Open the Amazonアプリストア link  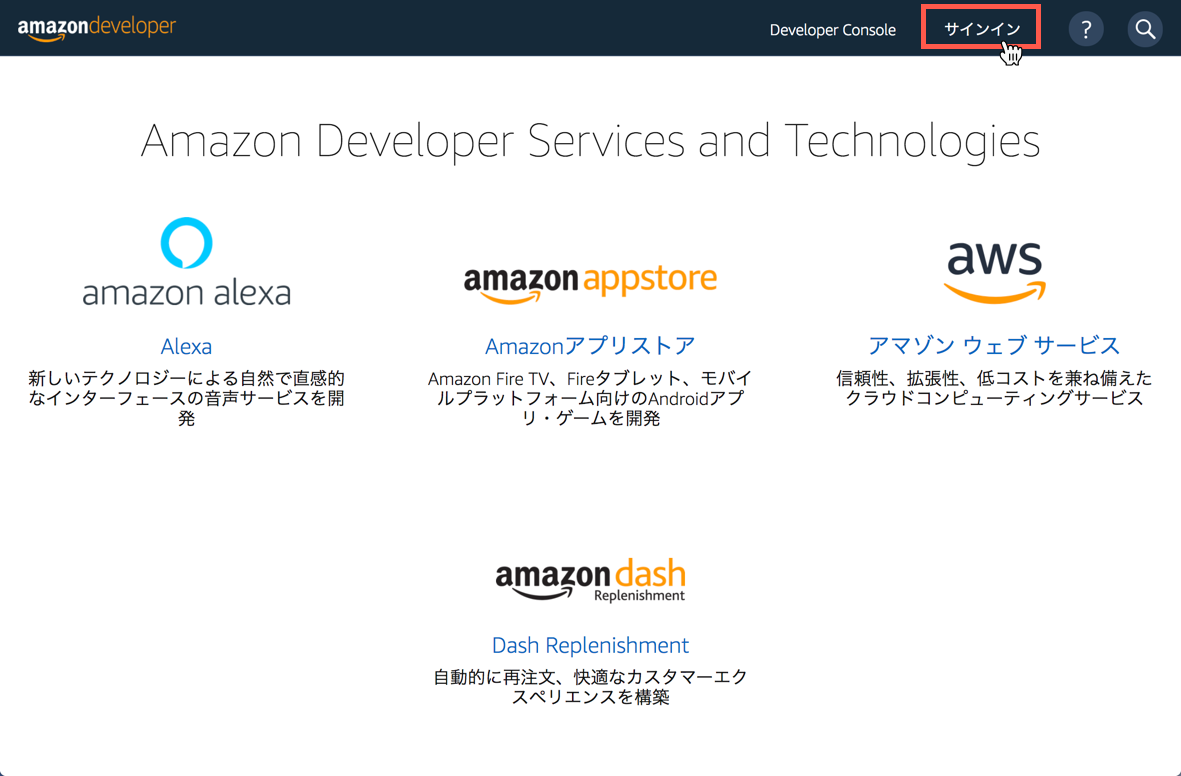point(590,346)
